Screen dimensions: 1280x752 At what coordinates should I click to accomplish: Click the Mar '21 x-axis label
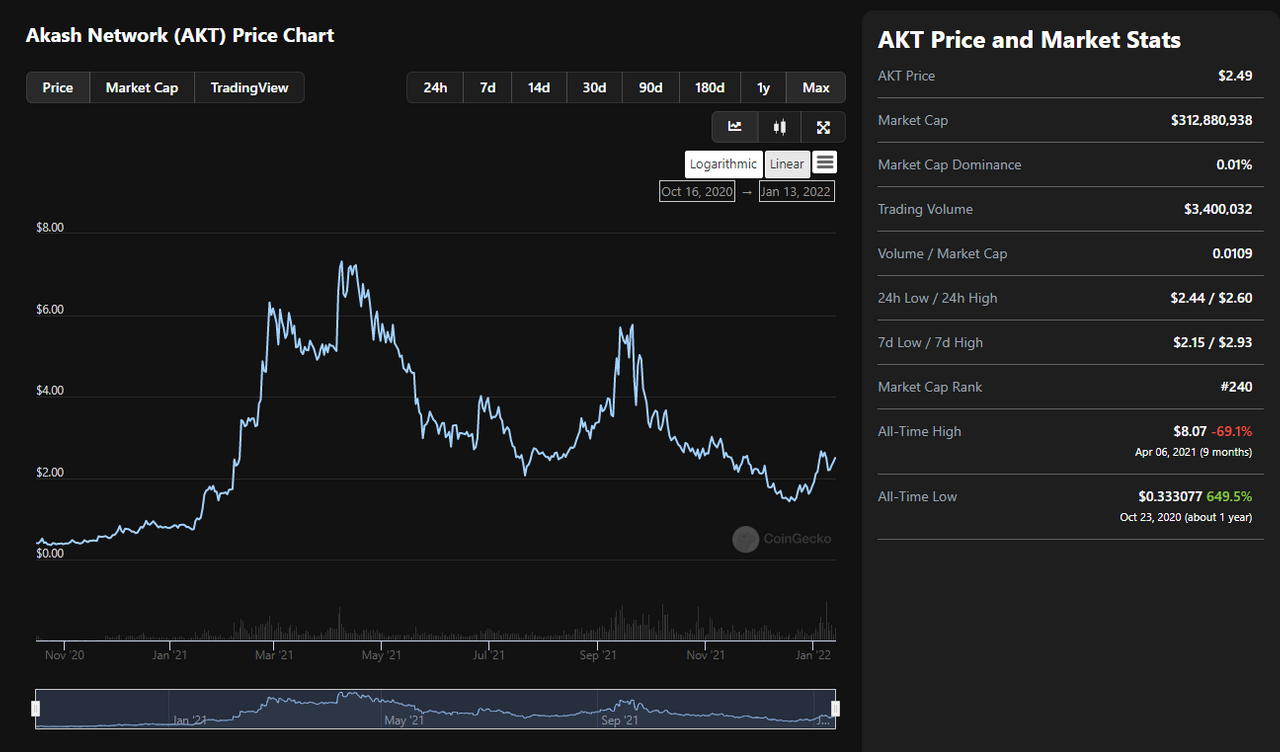pos(275,655)
